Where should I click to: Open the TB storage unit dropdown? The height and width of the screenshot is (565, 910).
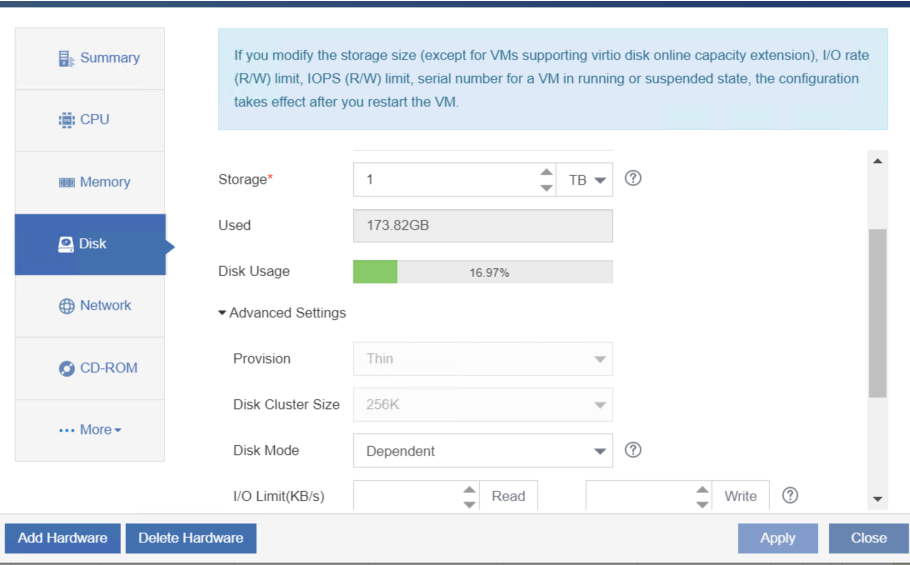point(584,180)
